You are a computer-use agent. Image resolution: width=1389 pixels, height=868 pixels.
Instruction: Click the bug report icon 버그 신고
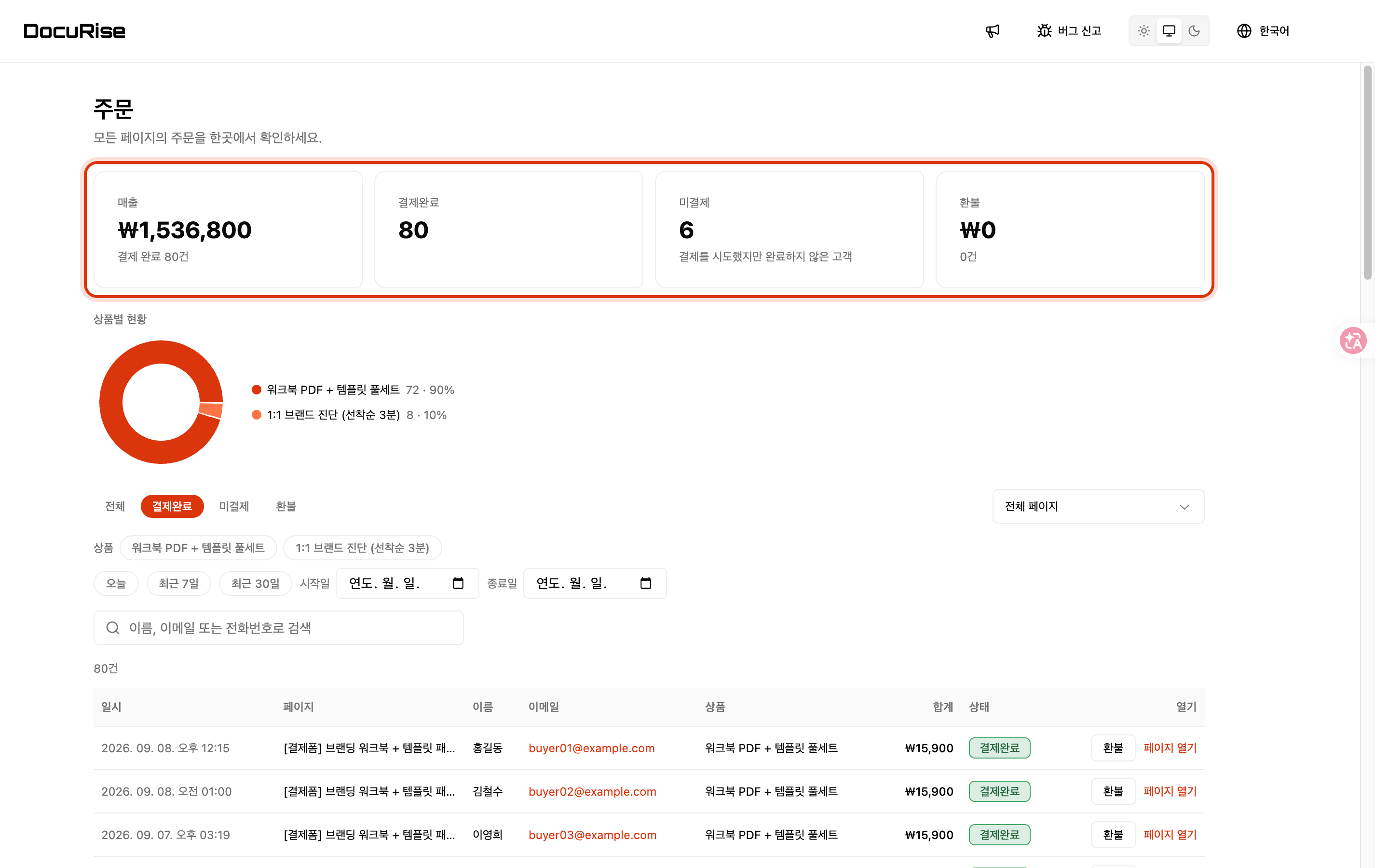click(1069, 31)
